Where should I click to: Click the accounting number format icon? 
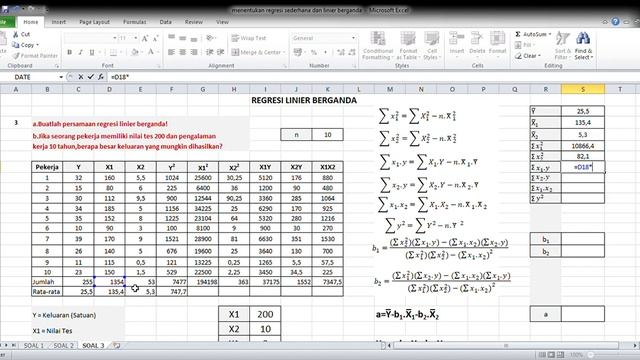[298, 52]
